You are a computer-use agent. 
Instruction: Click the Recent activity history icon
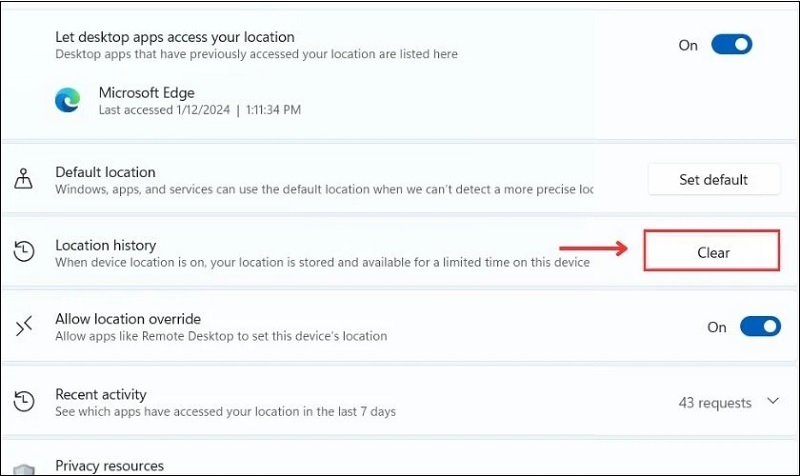pyautogui.click(x=24, y=402)
